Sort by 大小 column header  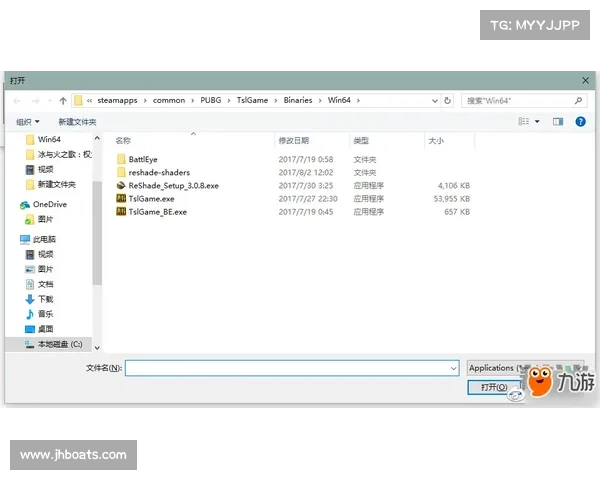(436, 141)
